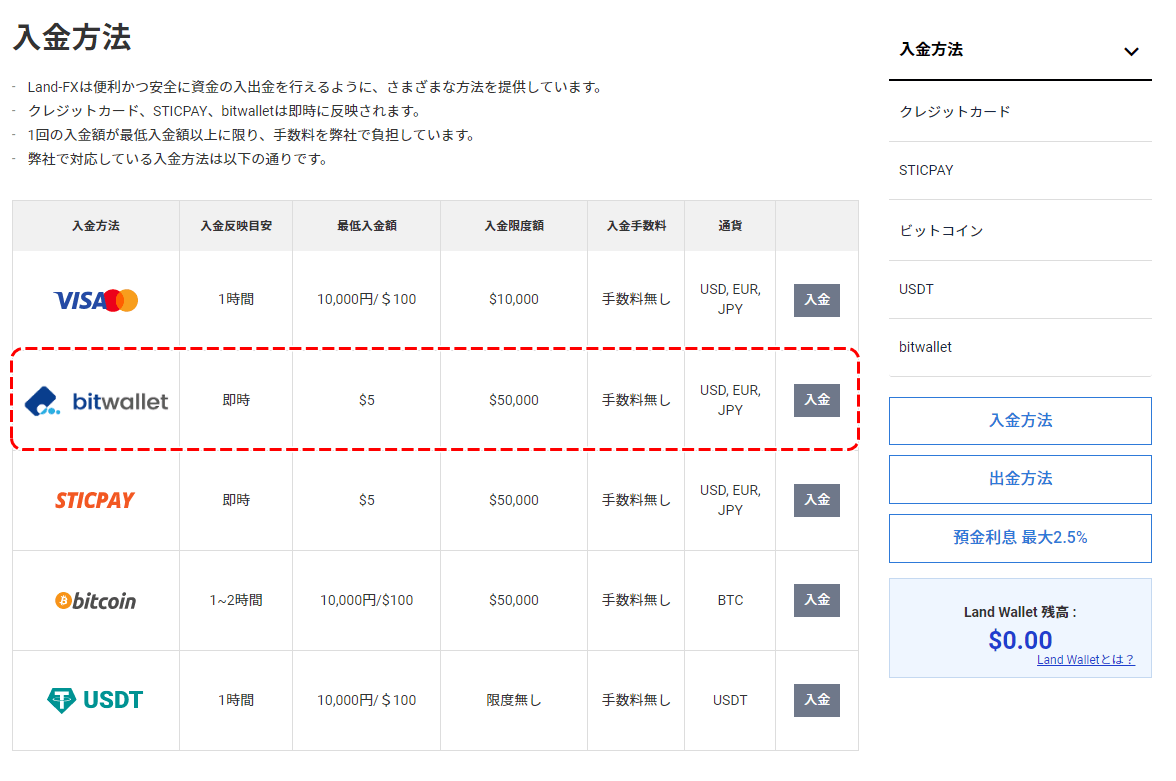
Task: Click 即時 cell in STICPAY row
Action: (x=236, y=500)
